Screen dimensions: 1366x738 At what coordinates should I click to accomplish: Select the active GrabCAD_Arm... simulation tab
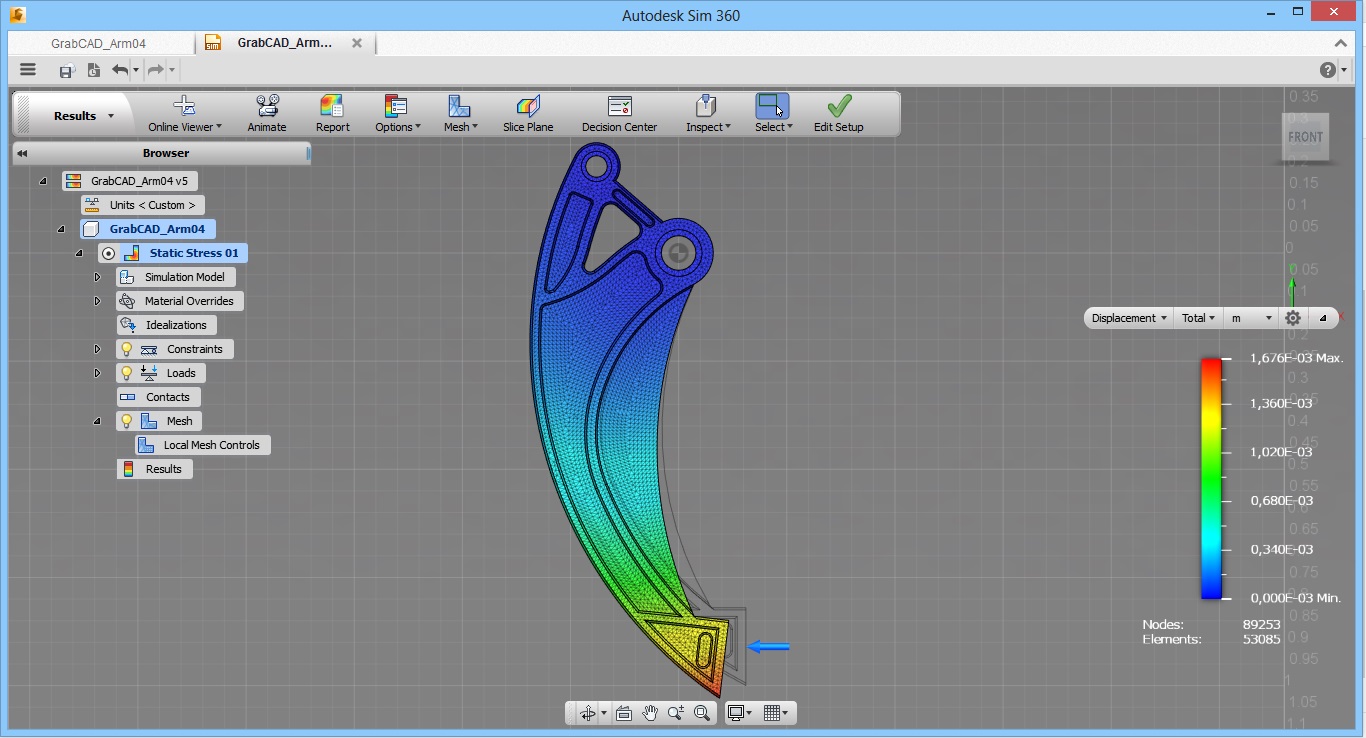(x=284, y=43)
